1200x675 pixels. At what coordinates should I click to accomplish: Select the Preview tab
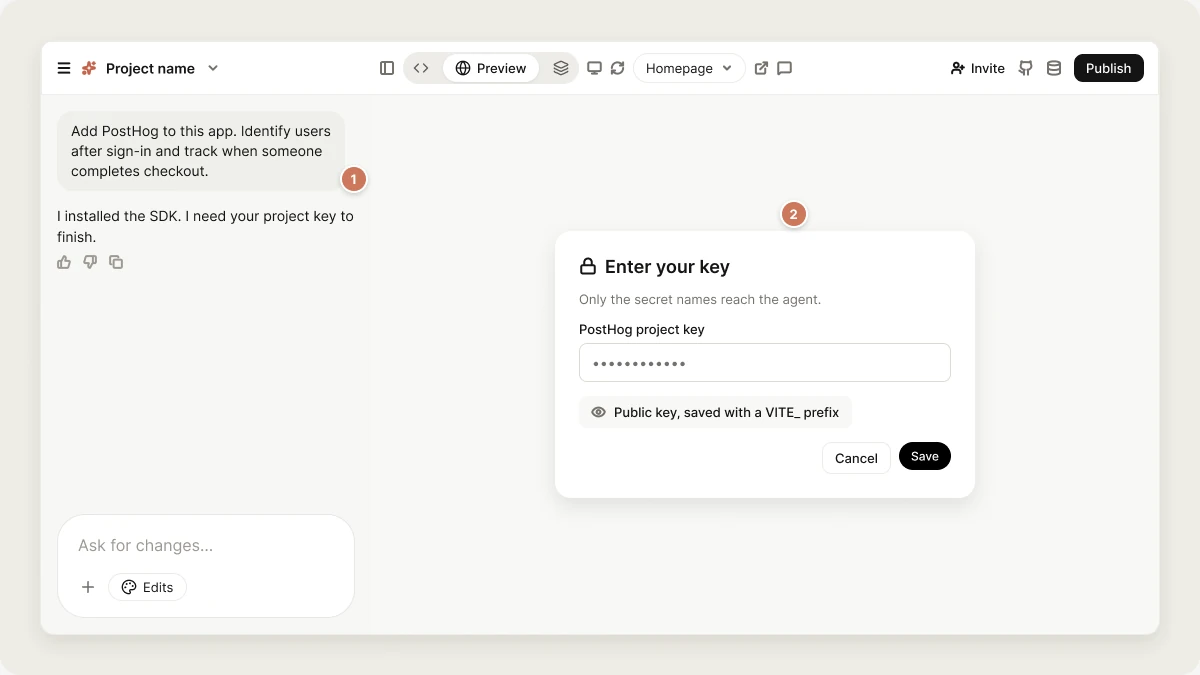tap(491, 68)
